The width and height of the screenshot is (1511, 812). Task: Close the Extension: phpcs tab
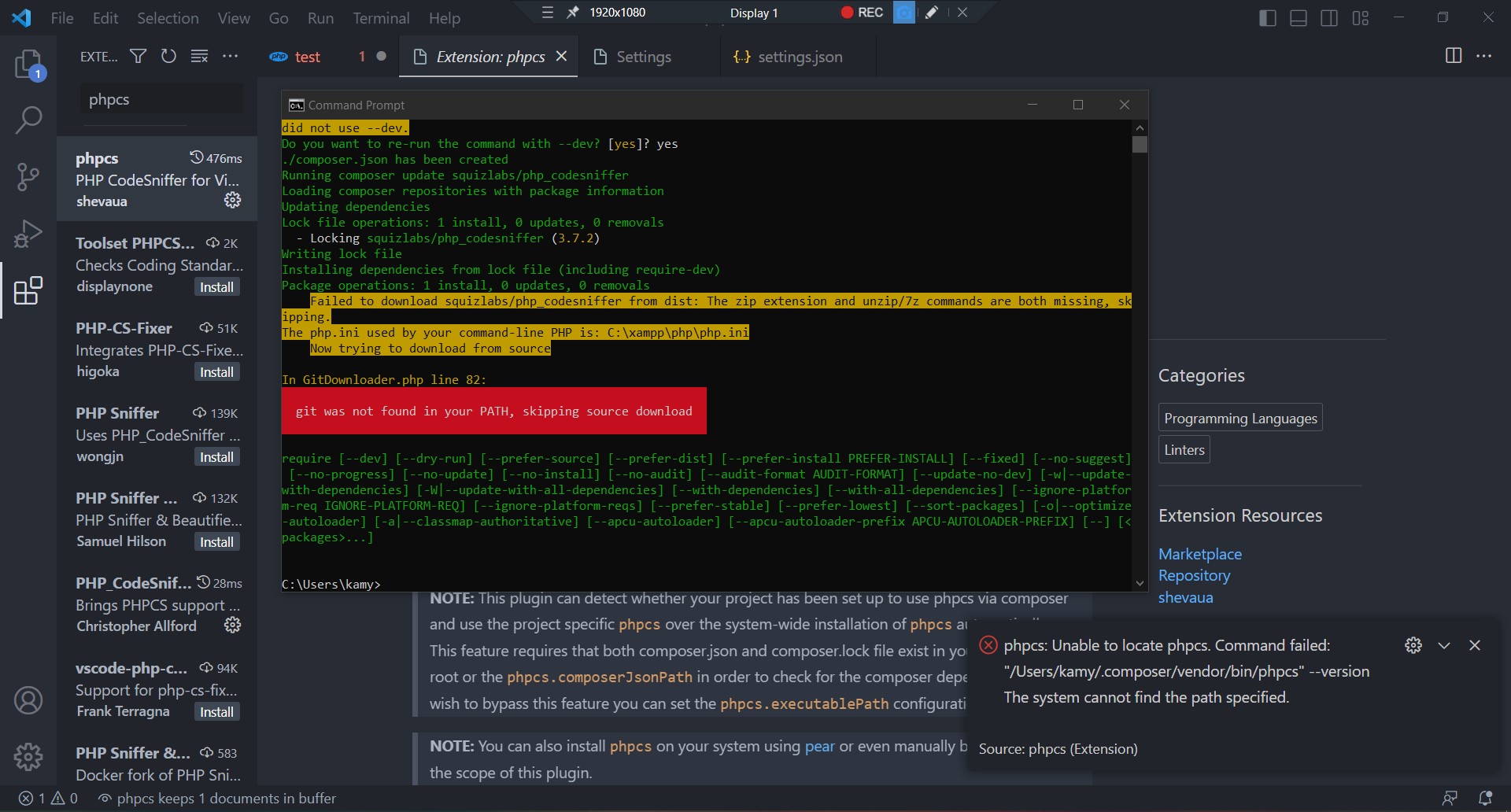coord(561,56)
